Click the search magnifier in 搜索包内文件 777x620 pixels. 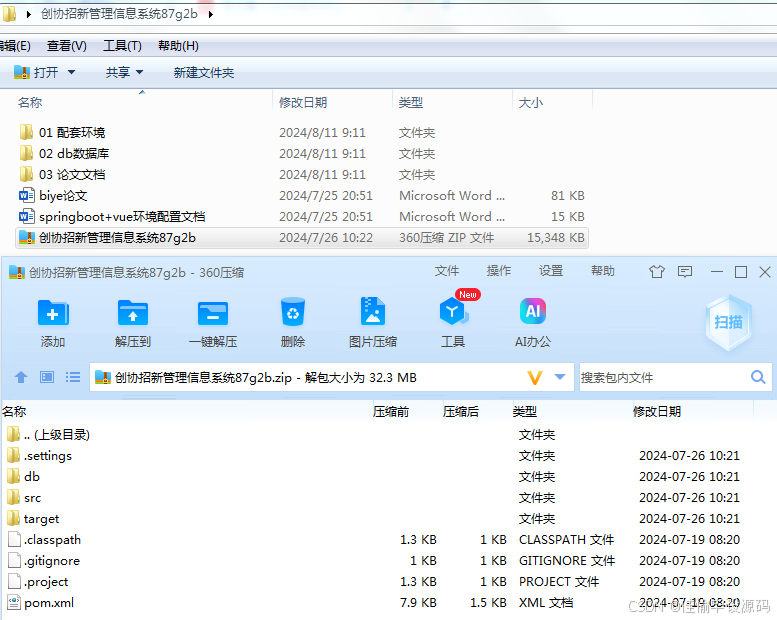[758, 377]
